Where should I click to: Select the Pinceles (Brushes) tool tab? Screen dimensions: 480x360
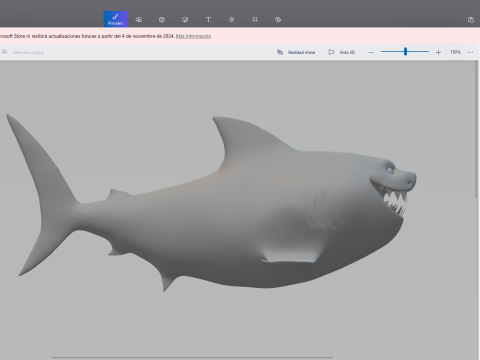pyautogui.click(x=115, y=19)
